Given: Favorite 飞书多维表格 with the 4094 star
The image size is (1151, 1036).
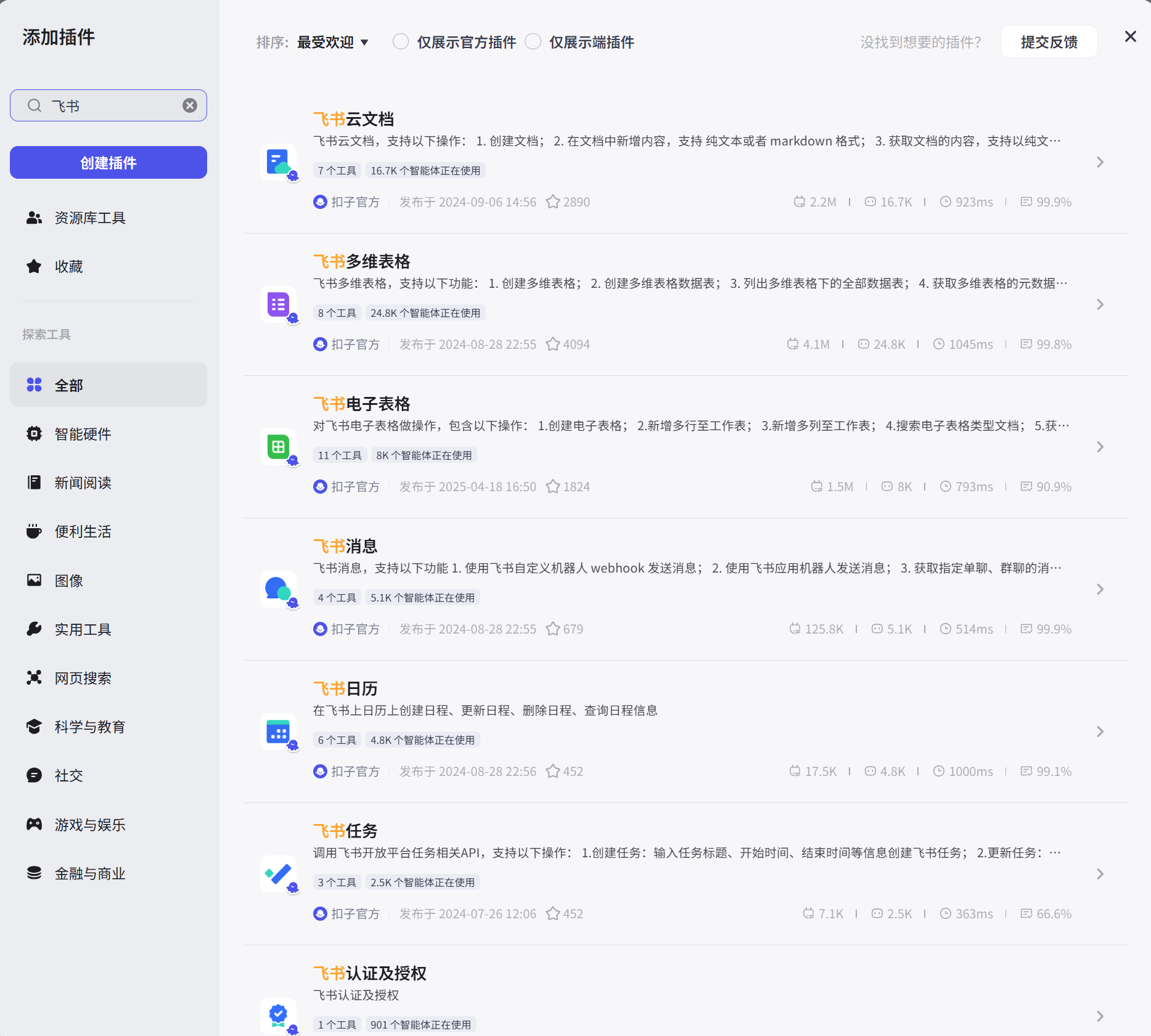Looking at the screenshot, I should 553,345.
